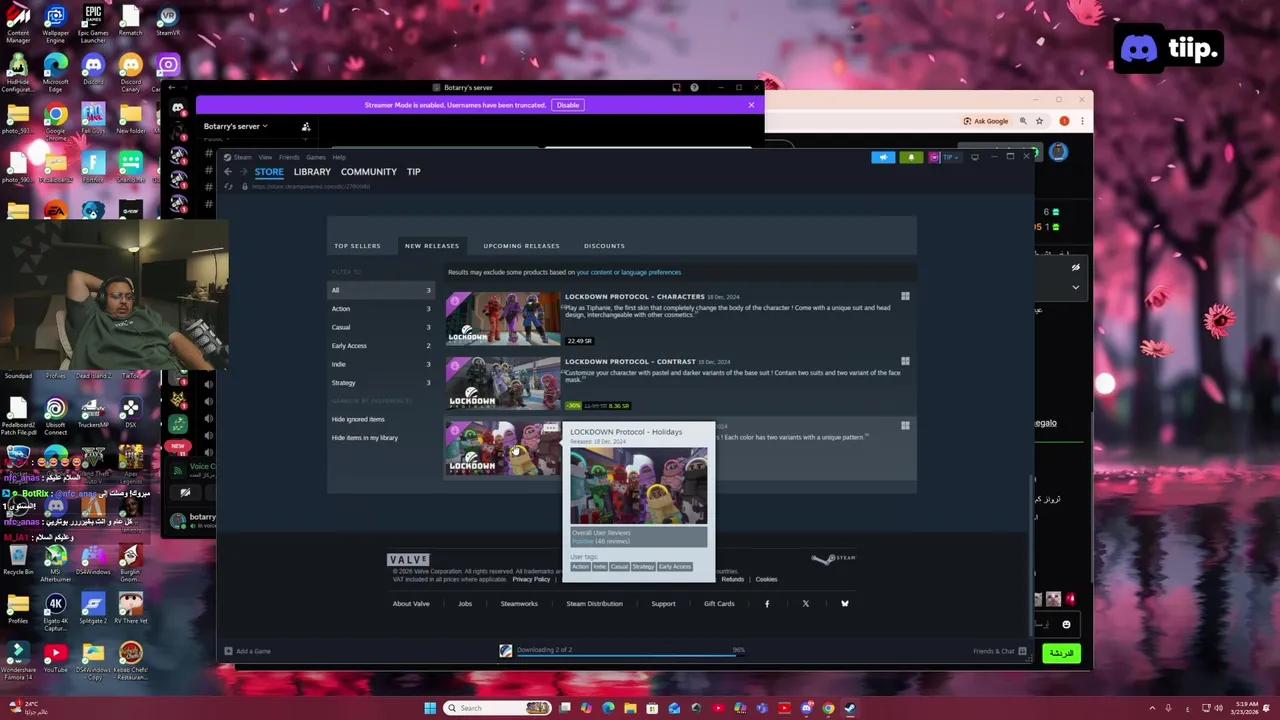Reload the Steam store page

tap(228, 186)
